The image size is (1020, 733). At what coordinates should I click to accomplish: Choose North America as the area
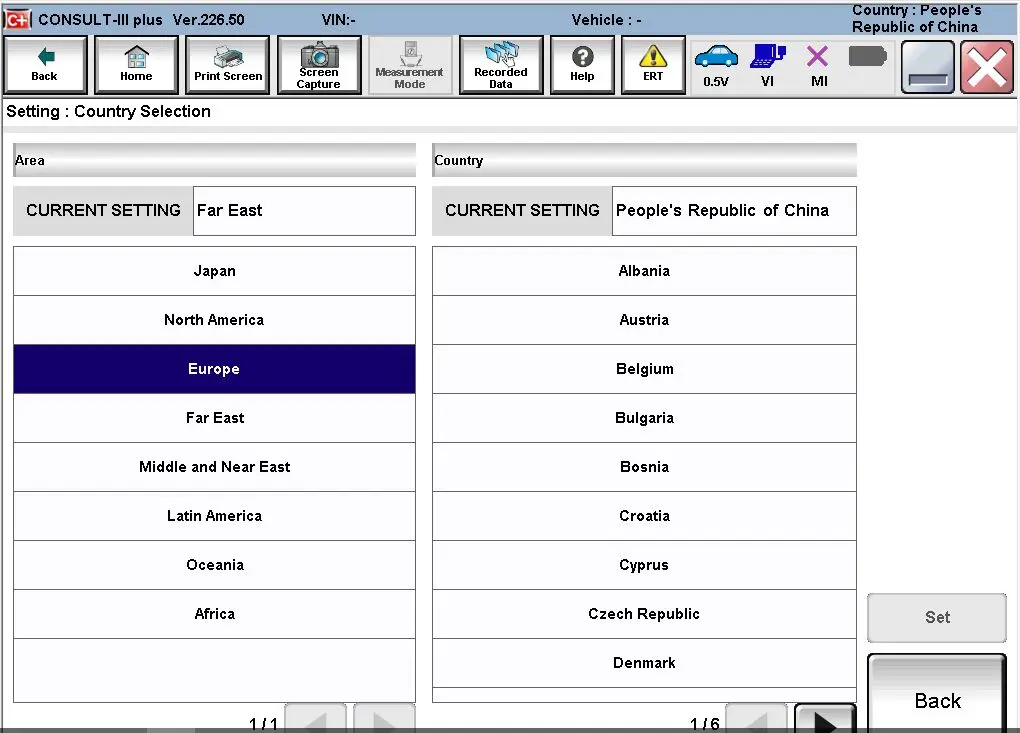point(214,320)
